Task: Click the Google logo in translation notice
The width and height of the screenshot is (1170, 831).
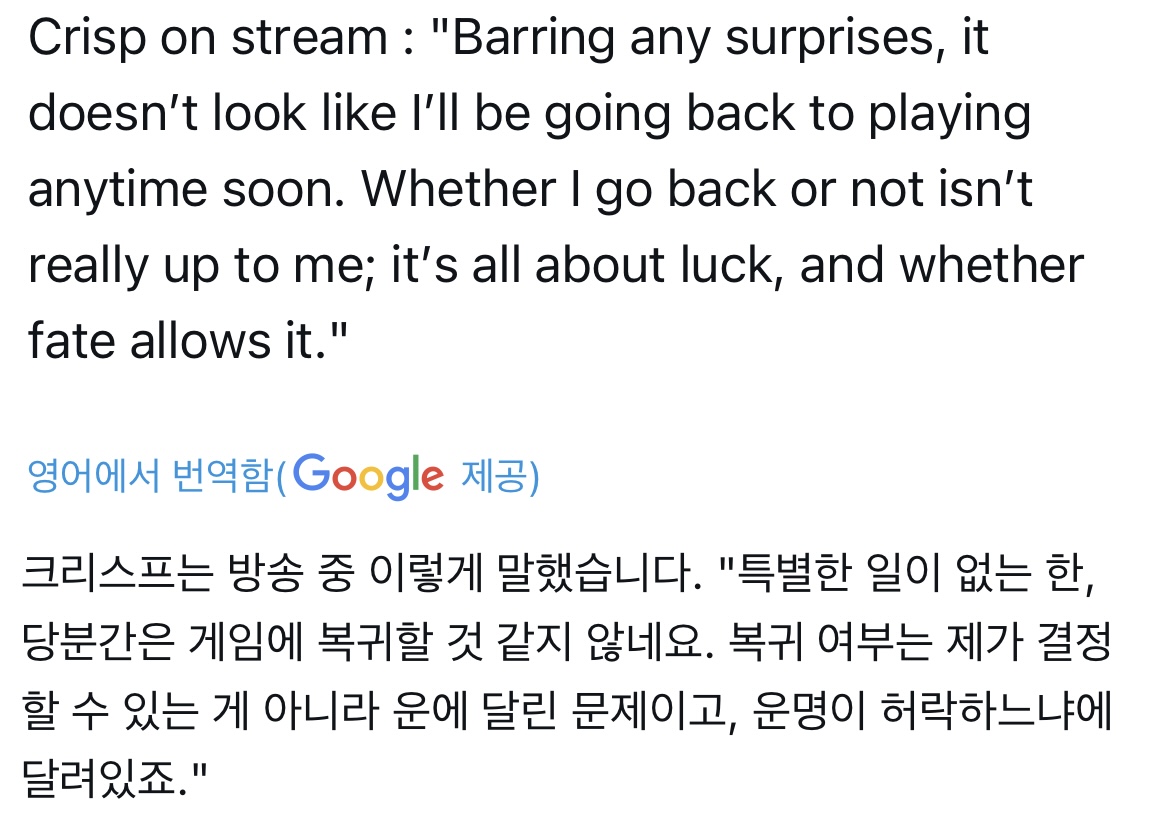Action: click(368, 475)
